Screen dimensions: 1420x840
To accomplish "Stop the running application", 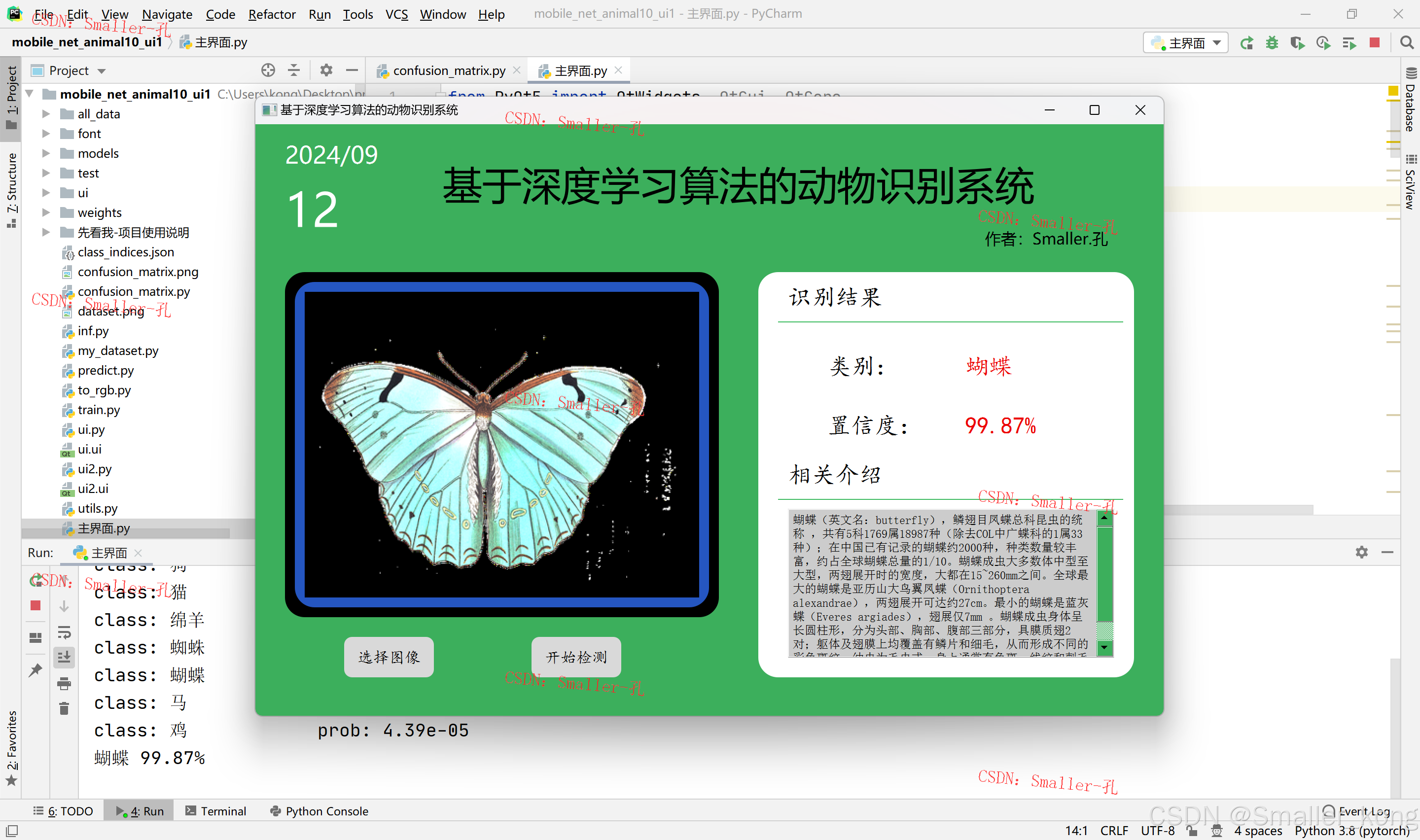I will point(1374,43).
